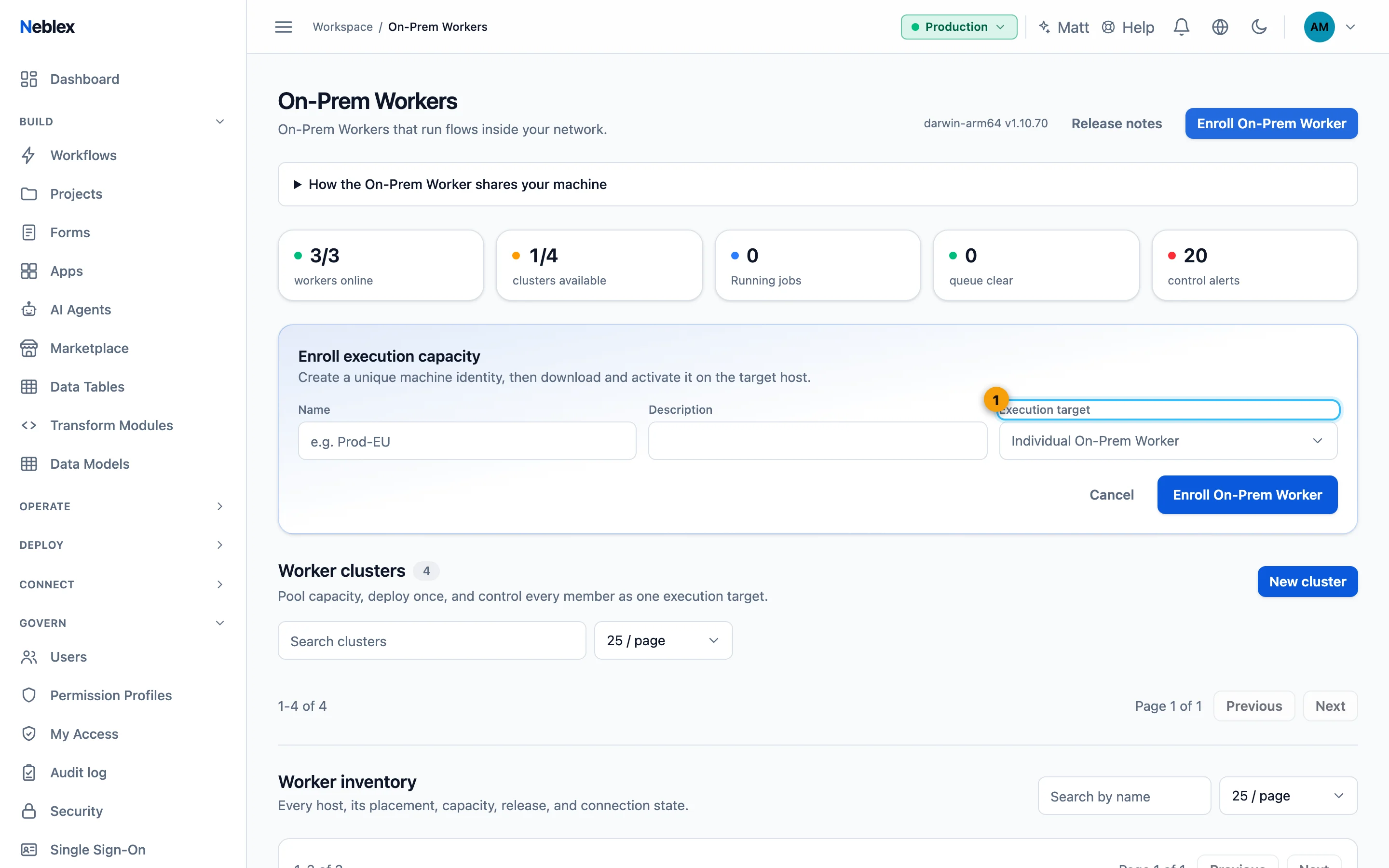Open Security in sidebar
This screenshot has width=1389, height=868.
[x=123, y=811]
